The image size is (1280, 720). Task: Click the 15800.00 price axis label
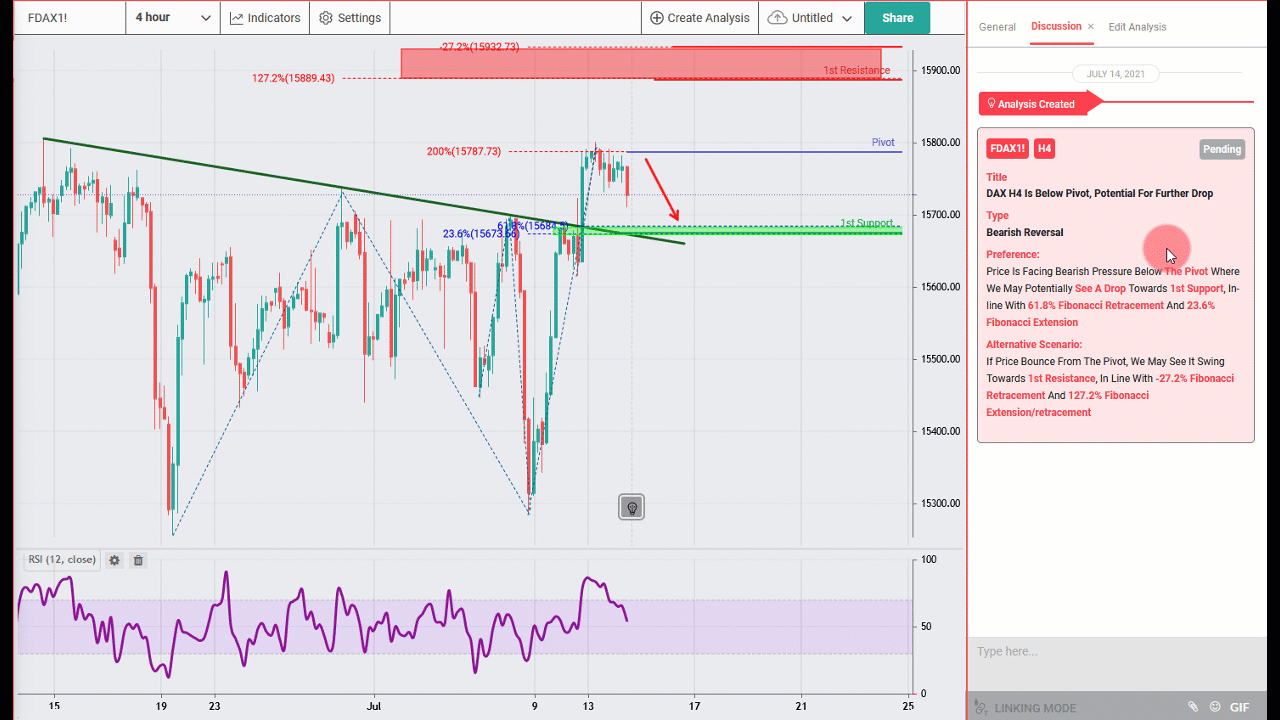(x=942, y=142)
